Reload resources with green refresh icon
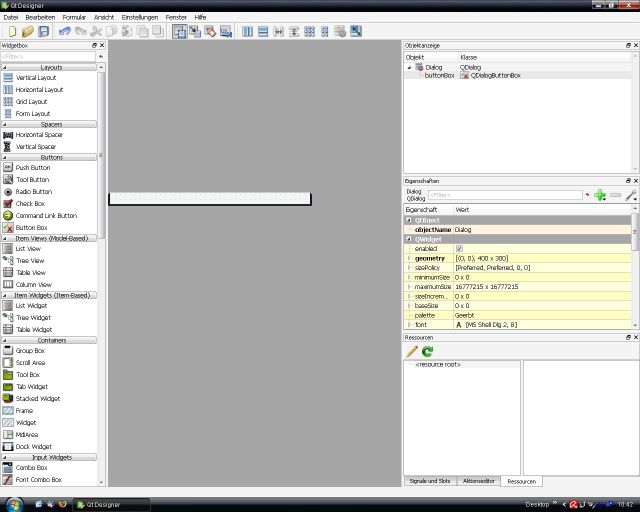This screenshot has height=512, width=640. point(428,351)
